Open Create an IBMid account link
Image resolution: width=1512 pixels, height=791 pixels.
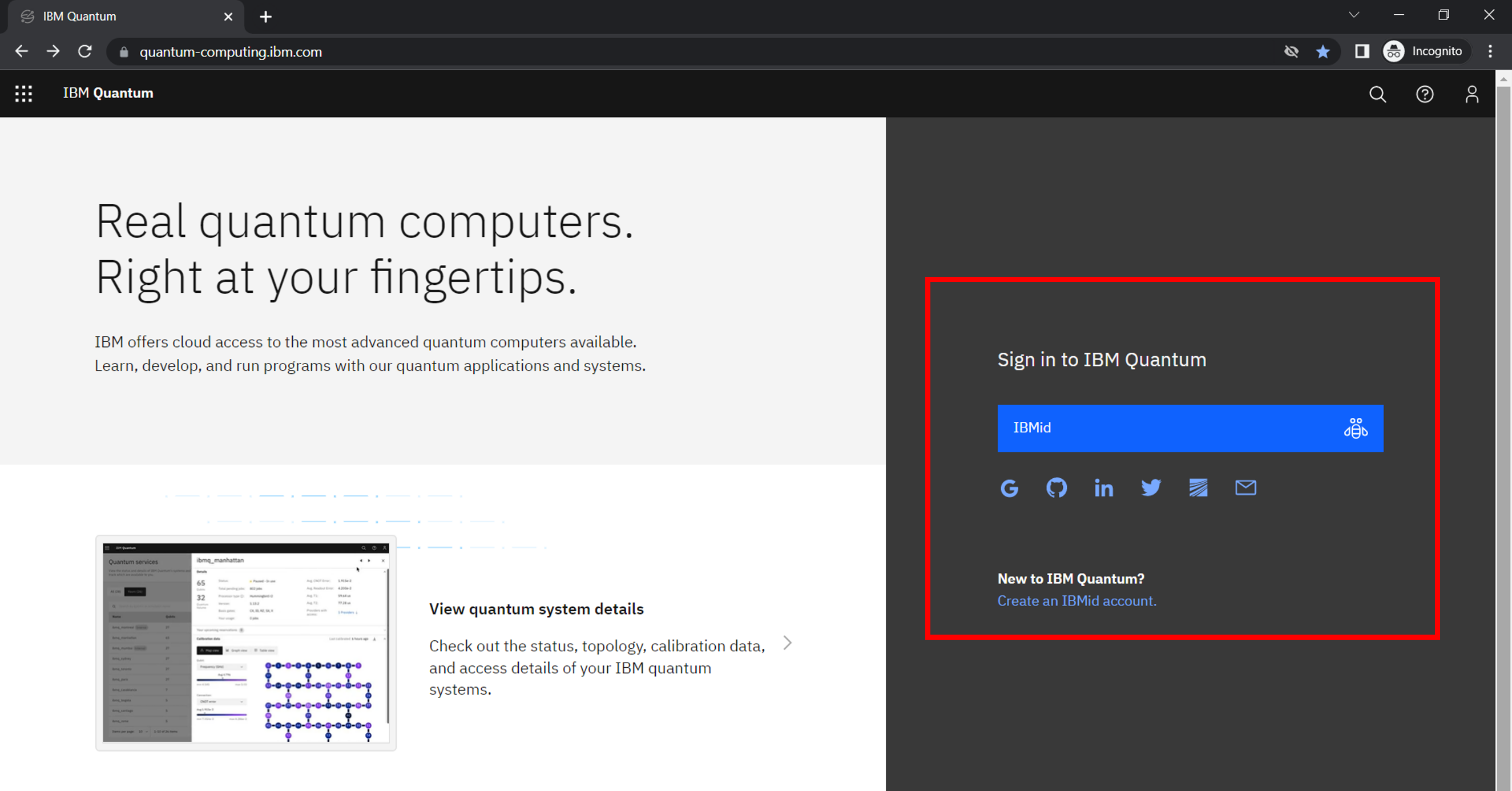pyautogui.click(x=1077, y=601)
